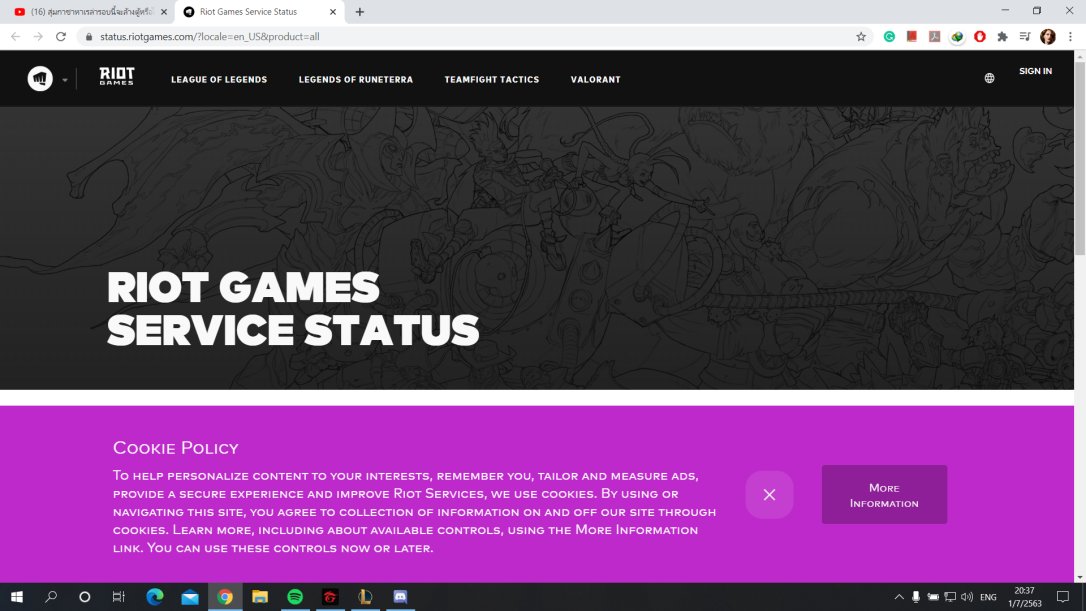Open Spotify from the taskbar
Screen dimensions: 1086x611
295,596
